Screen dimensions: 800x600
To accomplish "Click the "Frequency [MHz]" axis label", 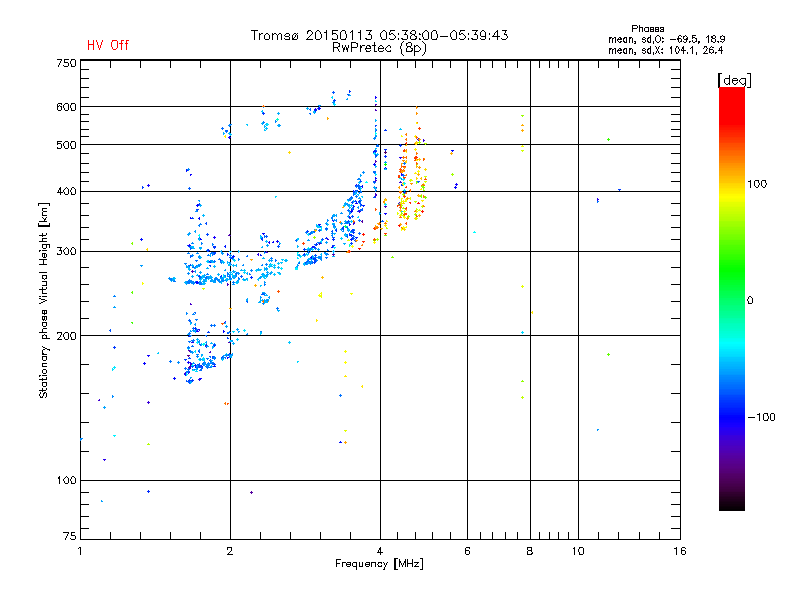I will point(379,564).
